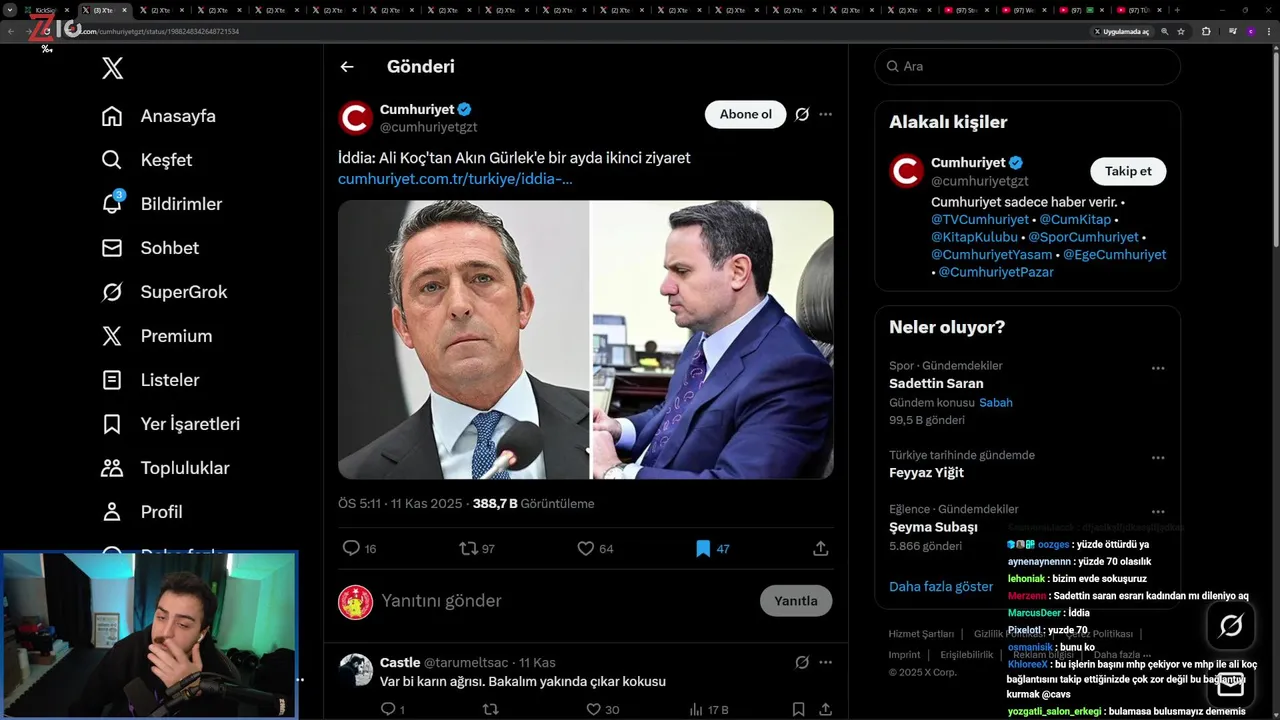This screenshot has height=720, width=1280.
Task: Expand trends with Daha fazla göster
Action: coord(940,586)
